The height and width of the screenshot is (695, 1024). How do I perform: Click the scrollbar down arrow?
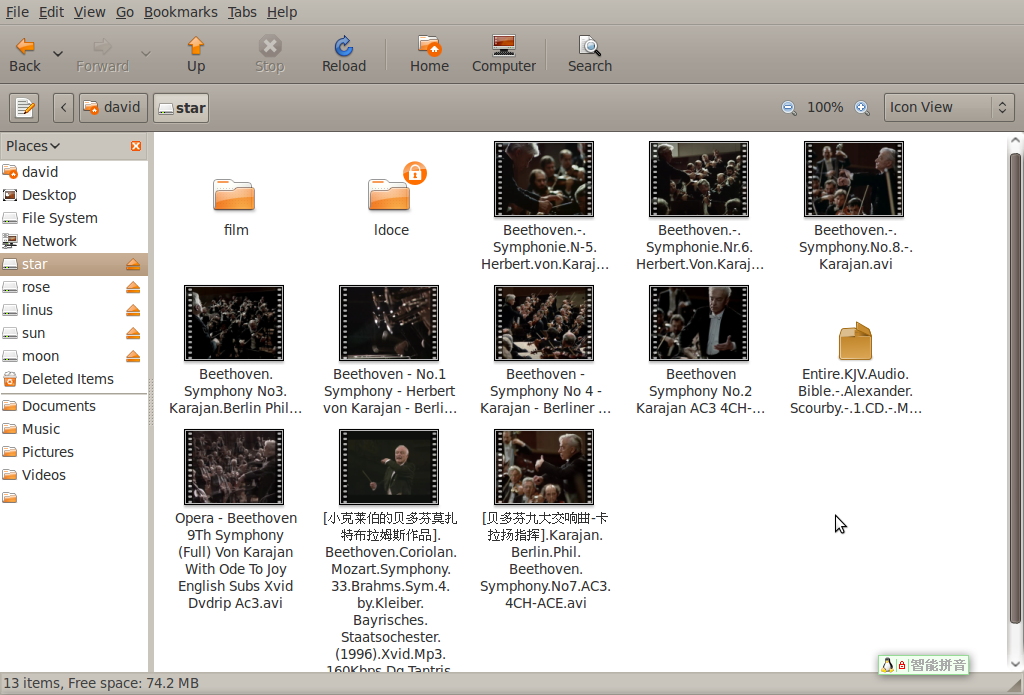pos(1015,664)
